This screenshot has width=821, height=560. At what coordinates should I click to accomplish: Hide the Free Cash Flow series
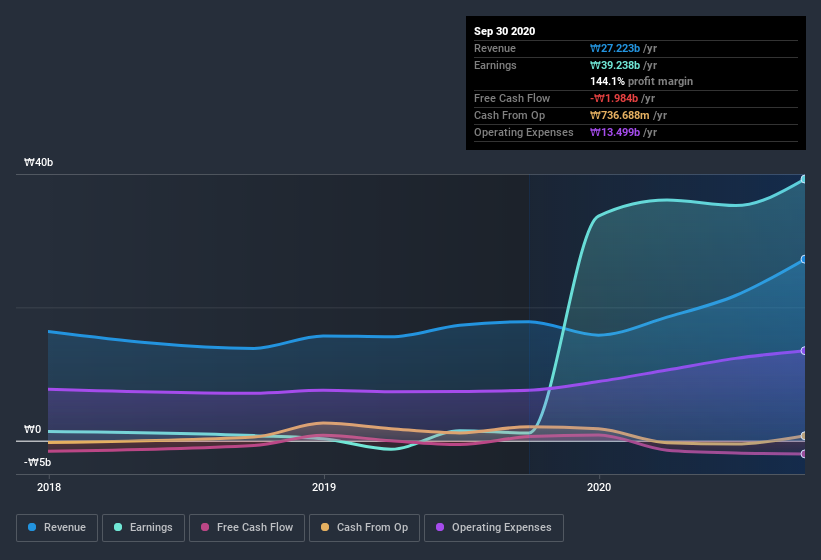pyautogui.click(x=247, y=528)
